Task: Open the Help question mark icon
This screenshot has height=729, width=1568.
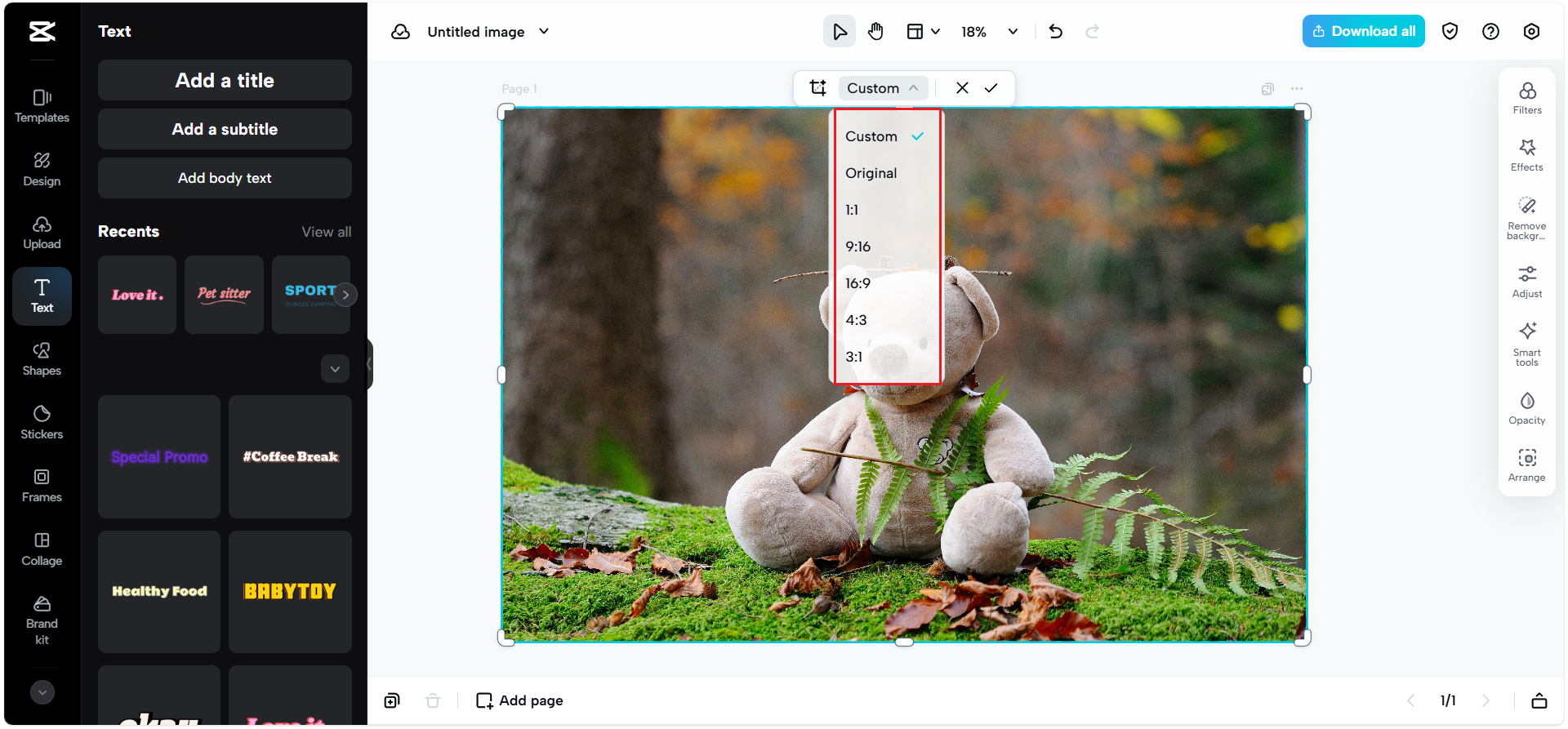Action: coord(1490,32)
